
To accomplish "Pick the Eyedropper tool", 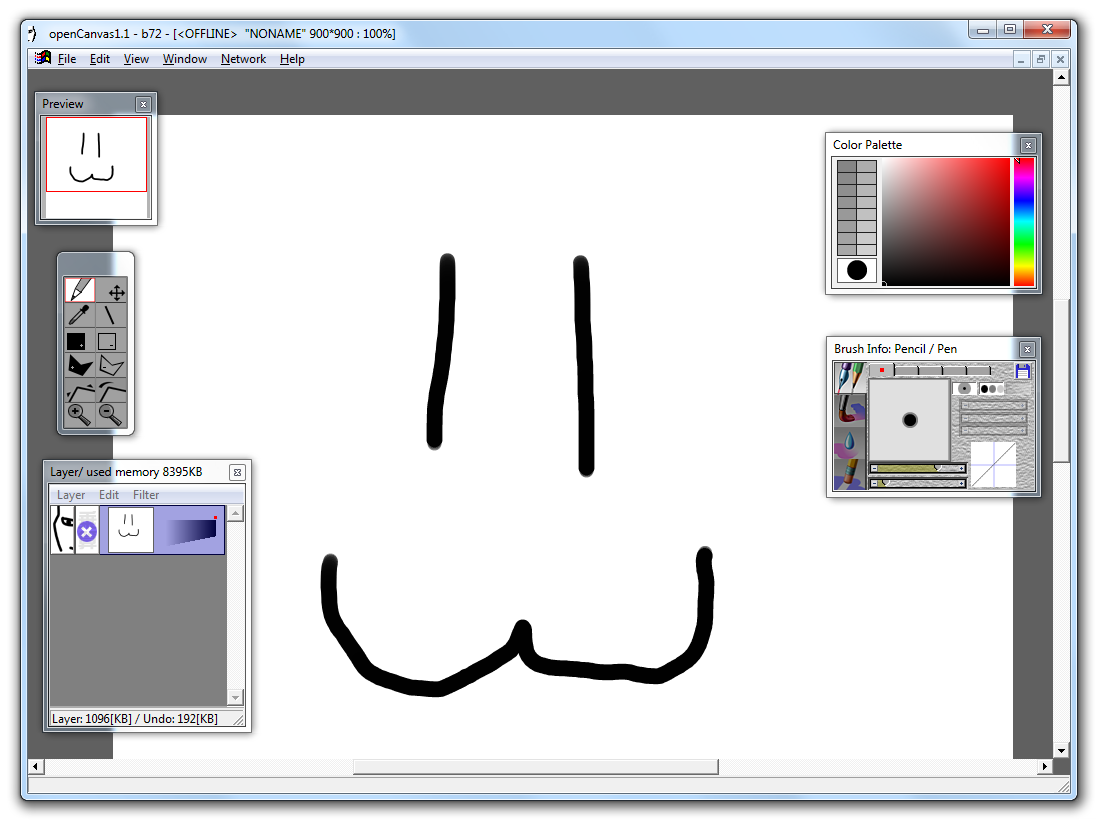I will tap(80, 316).
